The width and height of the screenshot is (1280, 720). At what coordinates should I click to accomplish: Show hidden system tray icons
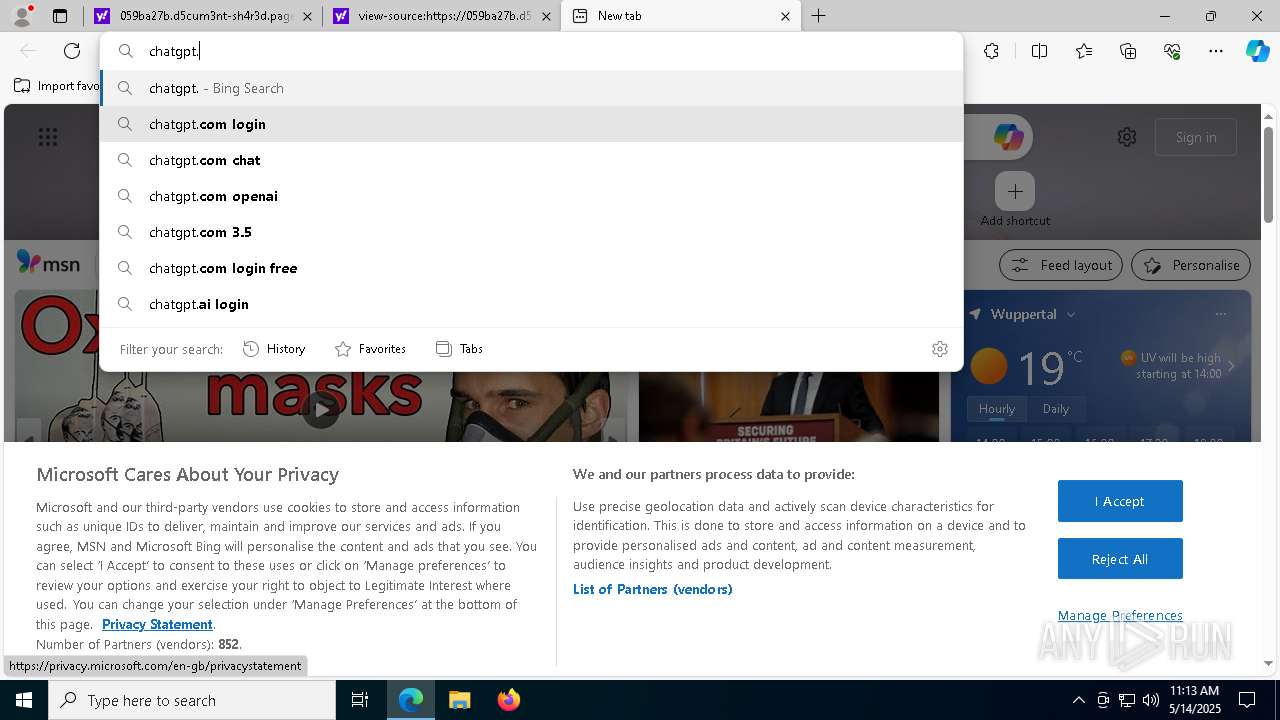click(1078, 700)
